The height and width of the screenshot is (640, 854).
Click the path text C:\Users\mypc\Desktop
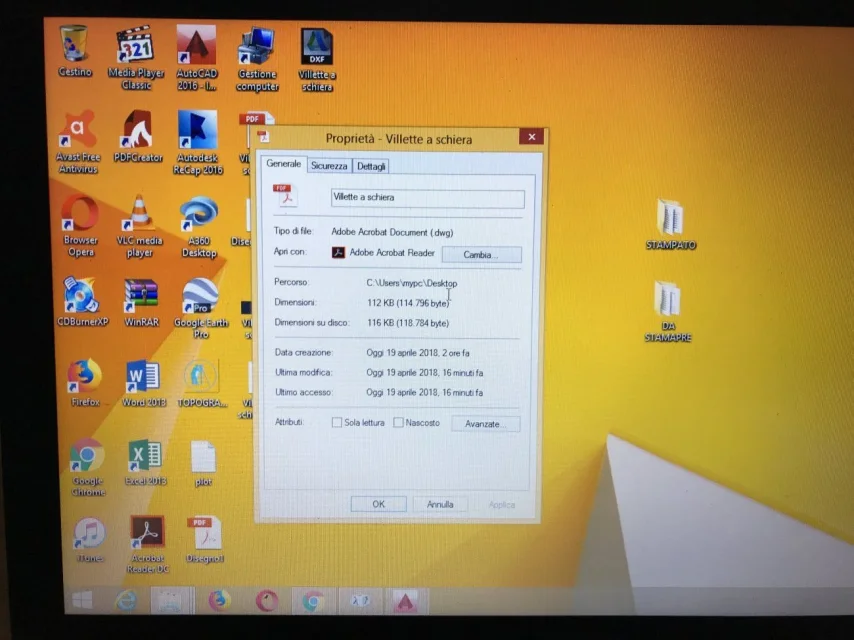412,283
